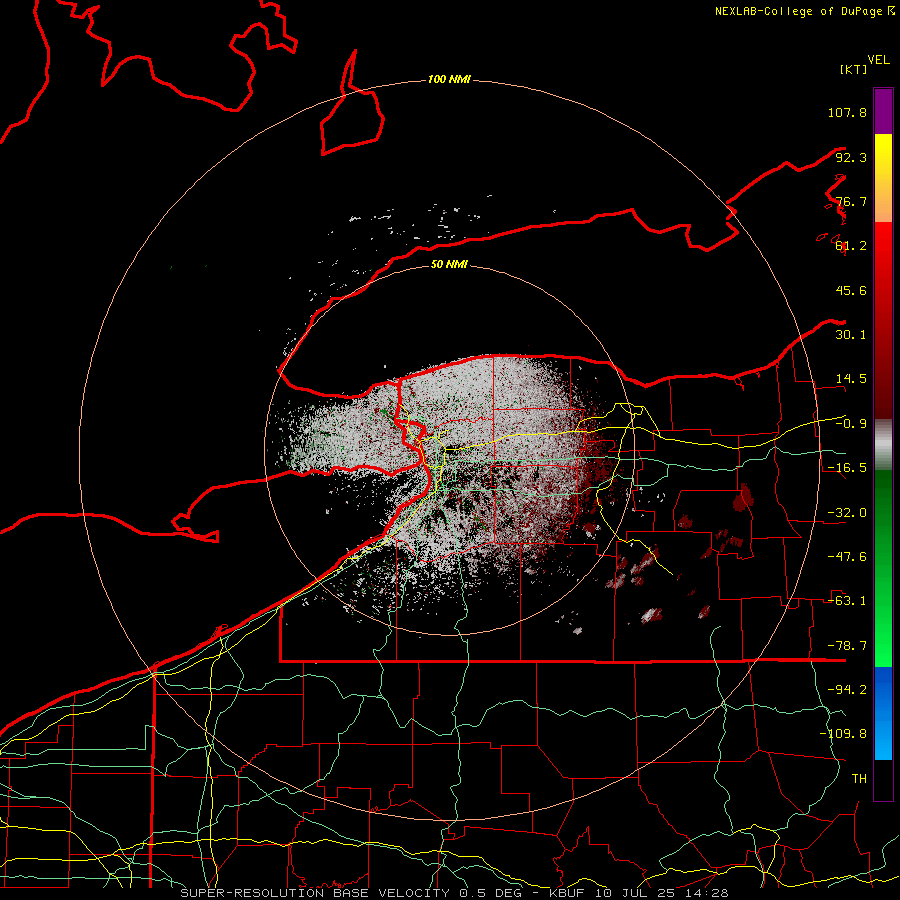Select the -32.0 legend value
The width and height of the screenshot is (900, 900).
tap(847, 513)
